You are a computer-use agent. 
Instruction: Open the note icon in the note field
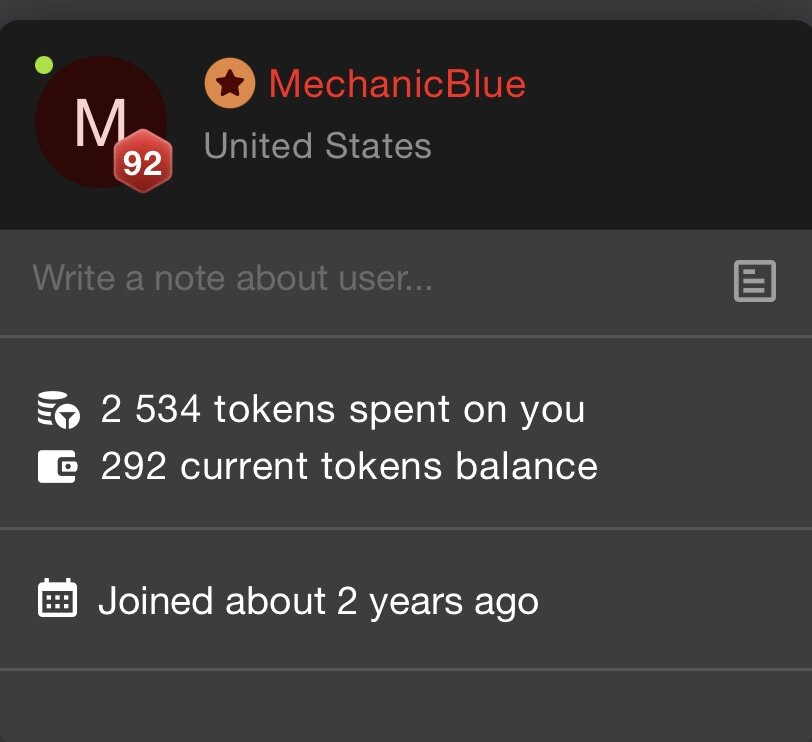coord(754,281)
